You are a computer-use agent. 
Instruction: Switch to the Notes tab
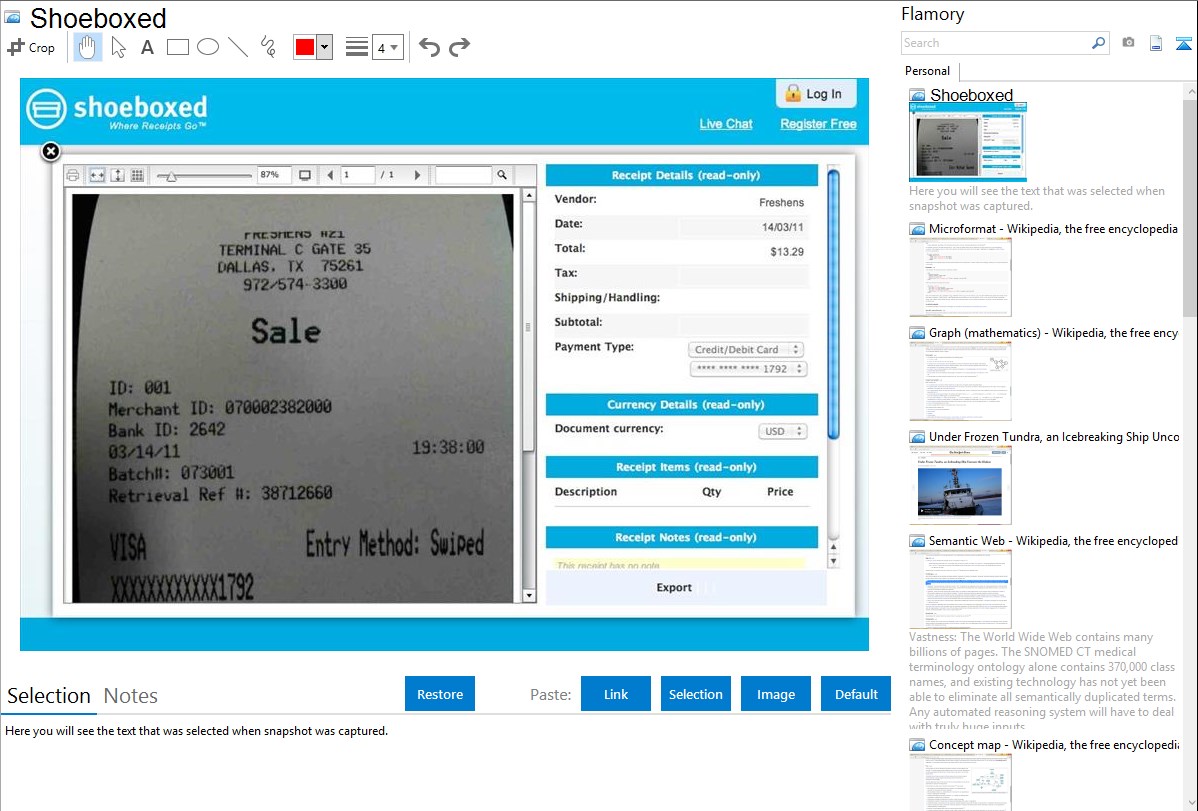tap(131, 696)
